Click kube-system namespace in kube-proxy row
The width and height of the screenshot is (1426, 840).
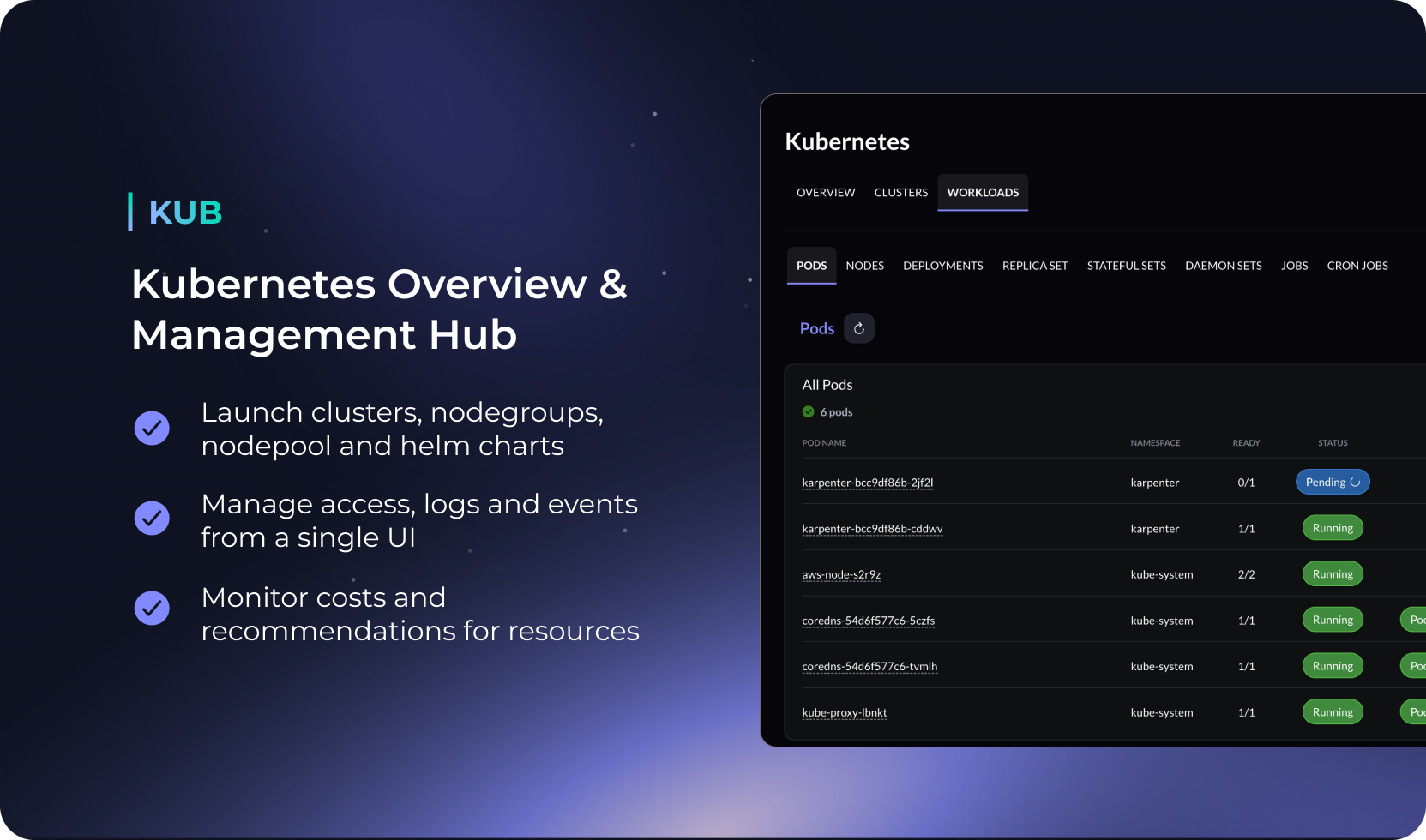click(1162, 712)
